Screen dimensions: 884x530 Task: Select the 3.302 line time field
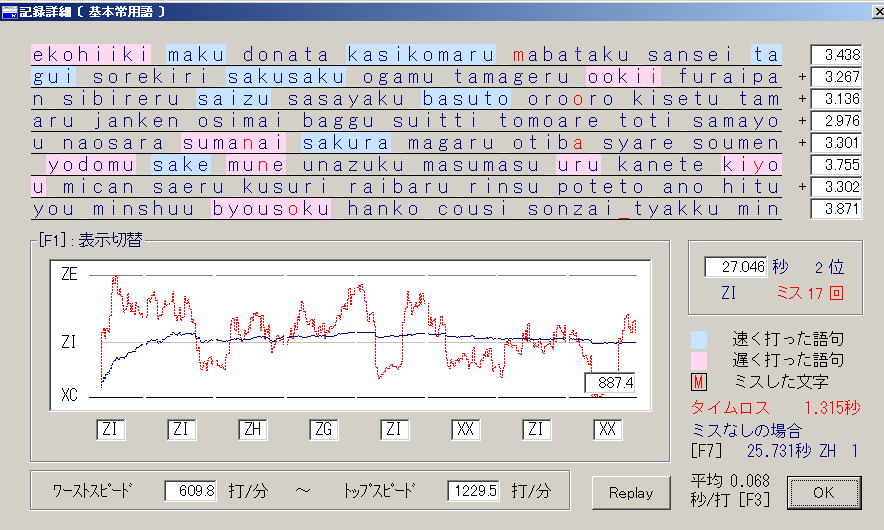[836, 187]
